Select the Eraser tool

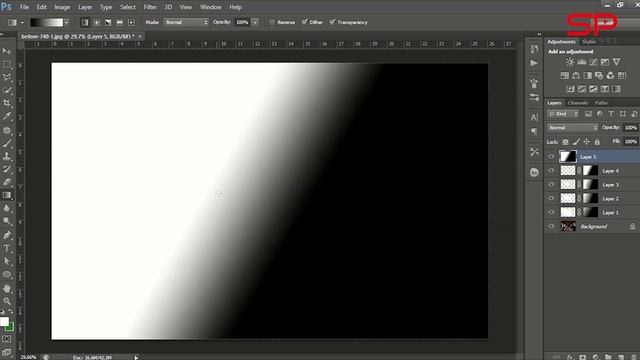[x=7, y=182]
